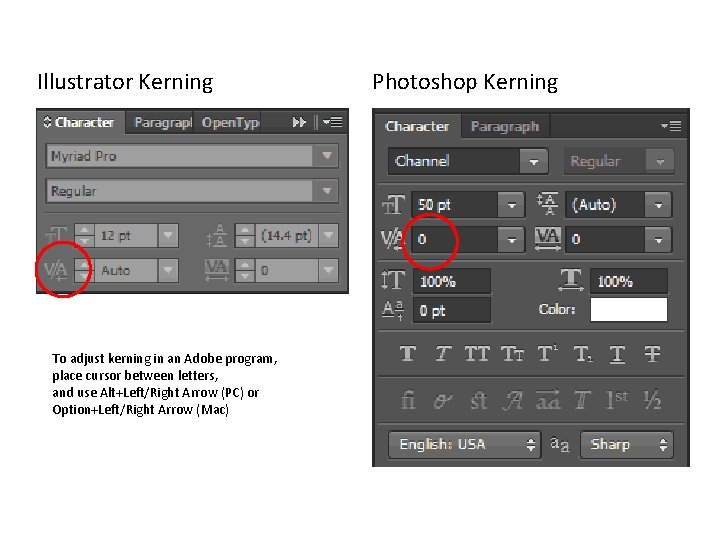Open Illustrator leading 14.4 pt dropdown
Viewport: 720px width, 540px height.
[x=328, y=235]
